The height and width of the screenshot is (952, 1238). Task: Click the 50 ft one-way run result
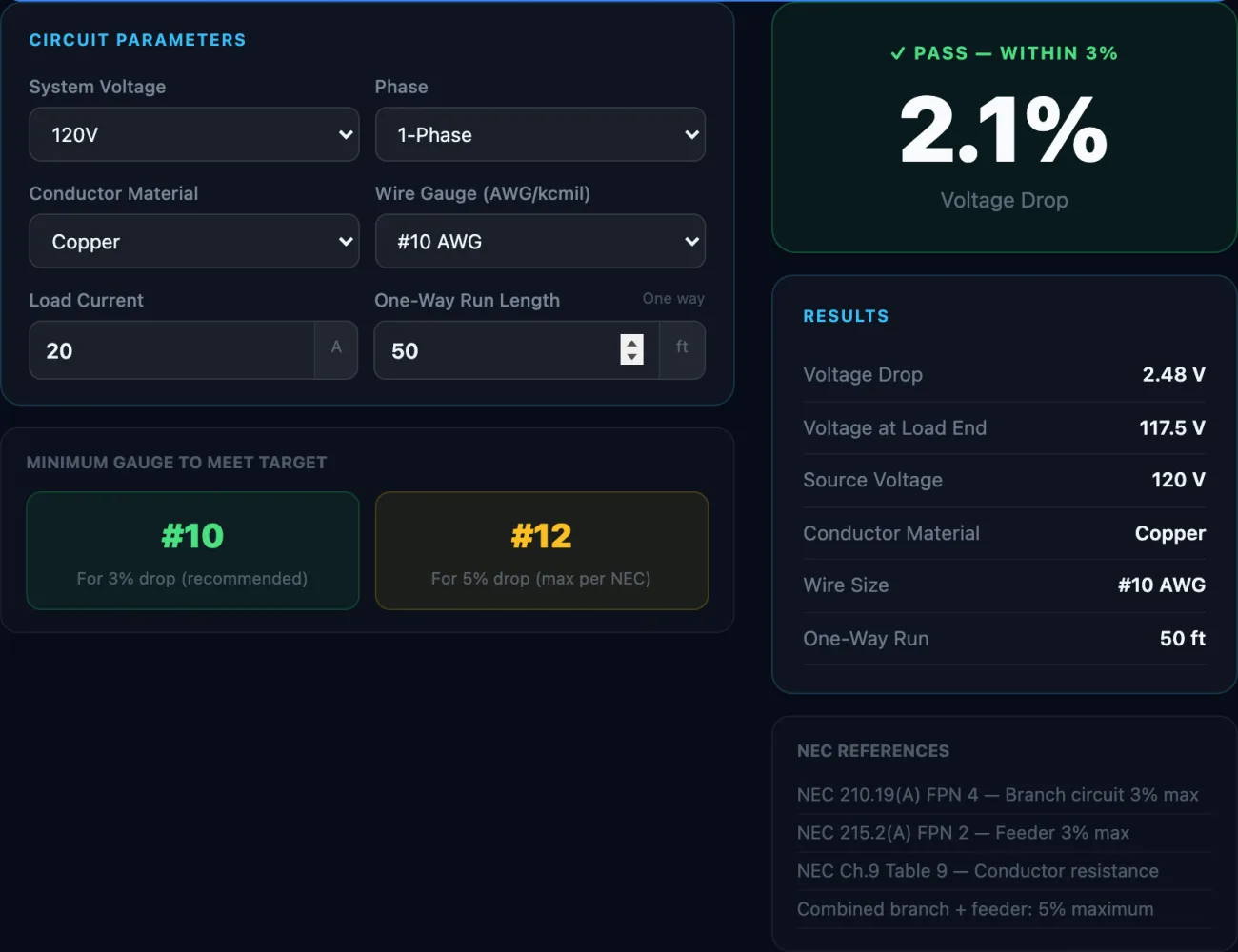(1182, 638)
